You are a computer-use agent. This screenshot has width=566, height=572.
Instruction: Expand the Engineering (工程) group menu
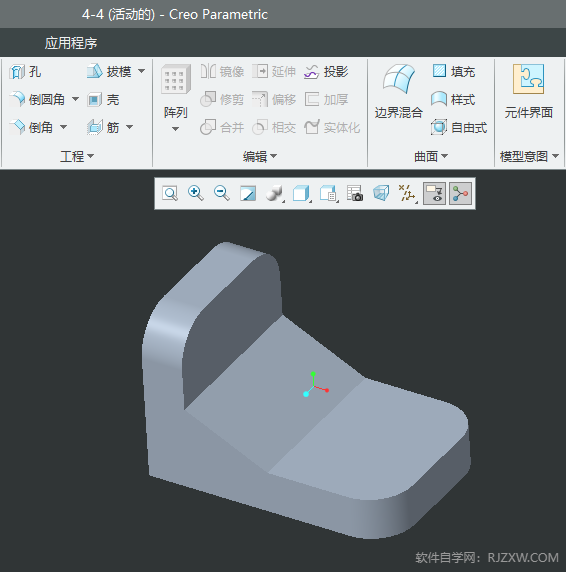click(x=77, y=156)
